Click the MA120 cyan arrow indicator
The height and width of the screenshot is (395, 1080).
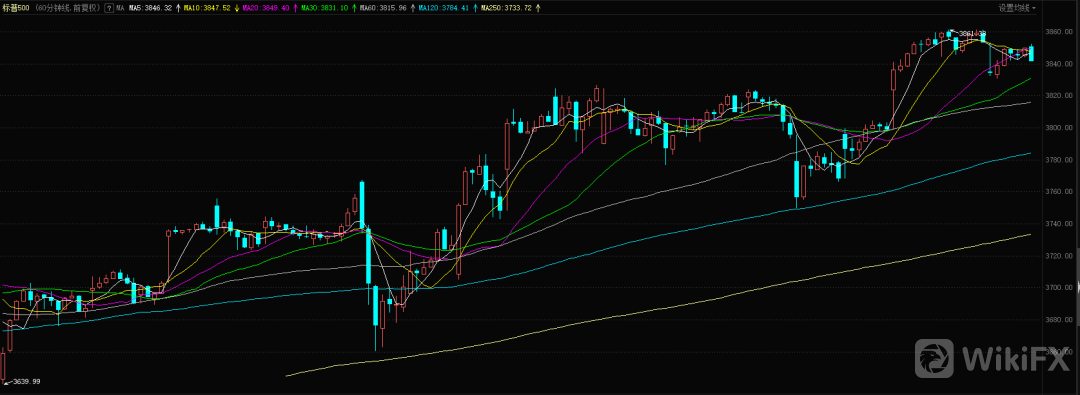point(476,8)
